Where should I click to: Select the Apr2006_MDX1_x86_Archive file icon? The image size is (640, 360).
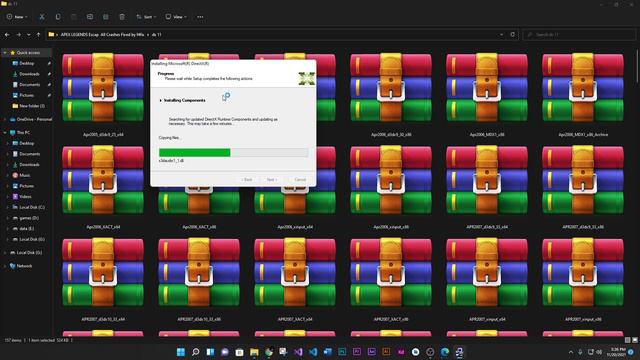(583, 87)
